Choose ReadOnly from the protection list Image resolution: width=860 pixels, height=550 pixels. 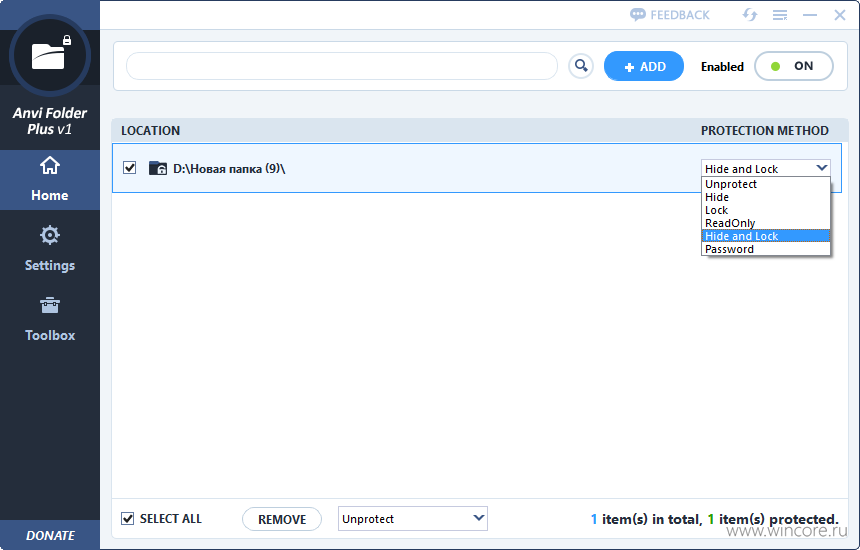tap(766, 223)
